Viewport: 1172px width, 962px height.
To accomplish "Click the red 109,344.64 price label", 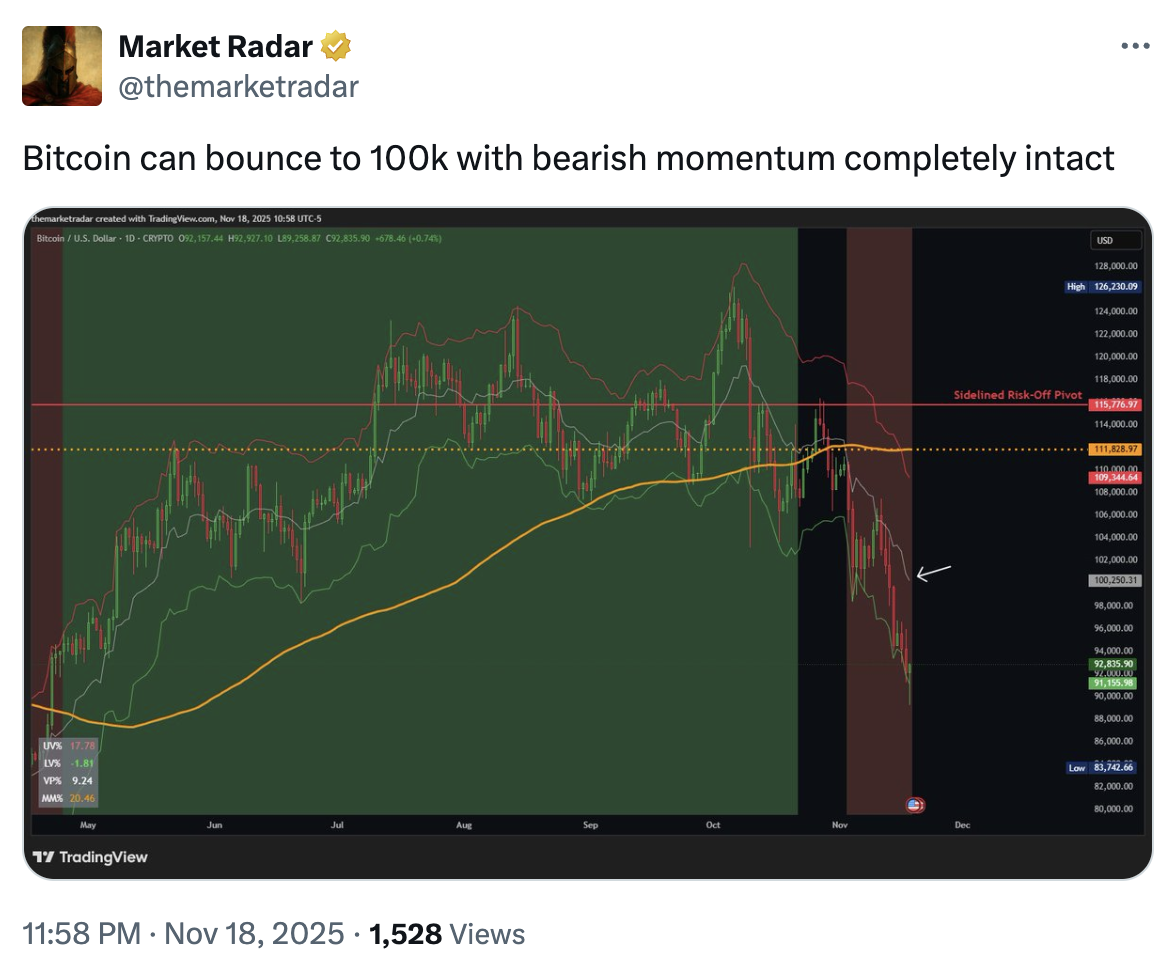I will [1111, 479].
